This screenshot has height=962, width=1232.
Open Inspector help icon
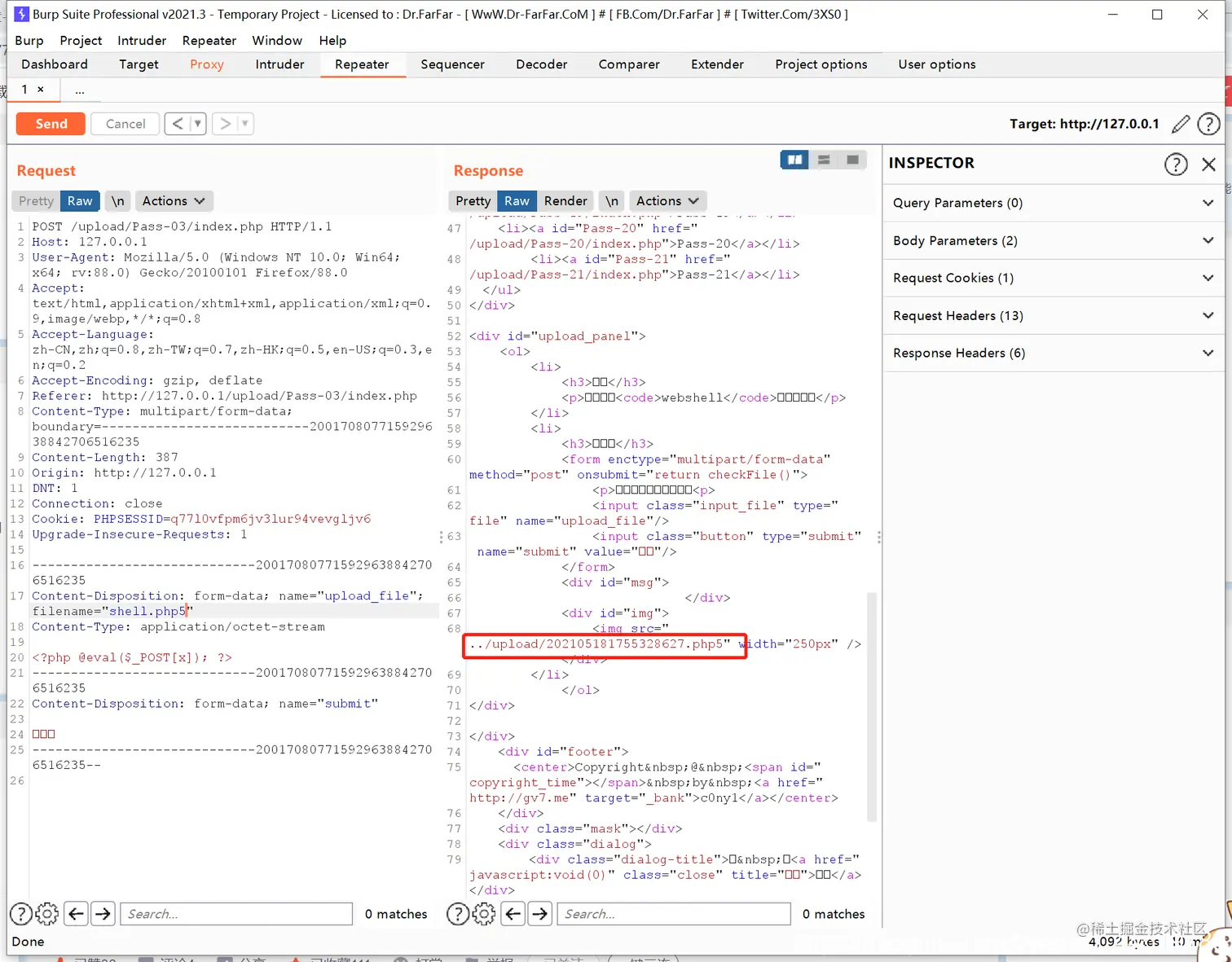[x=1176, y=164]
